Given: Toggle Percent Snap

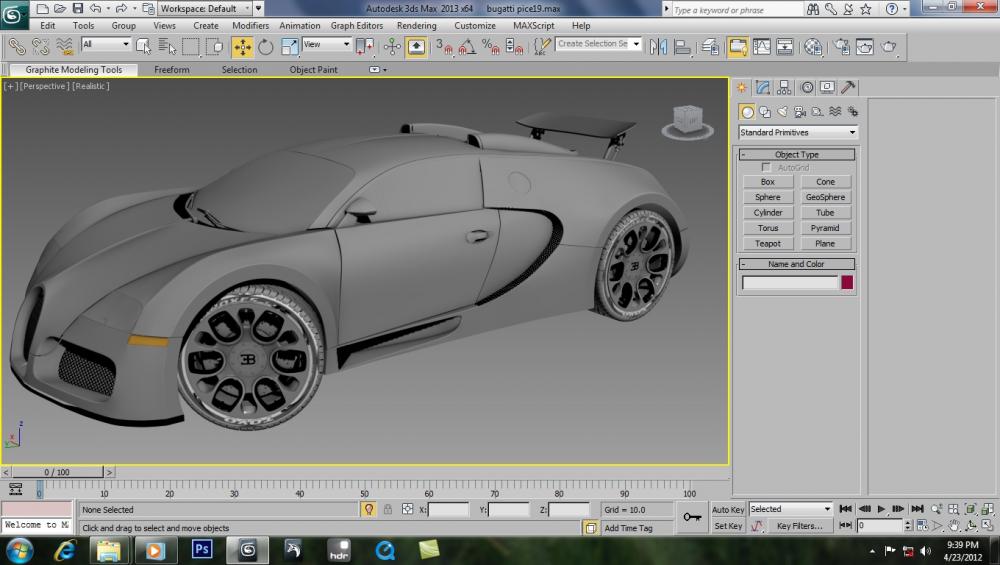Looking at the screenshot, I should click(x=491, y=47).
